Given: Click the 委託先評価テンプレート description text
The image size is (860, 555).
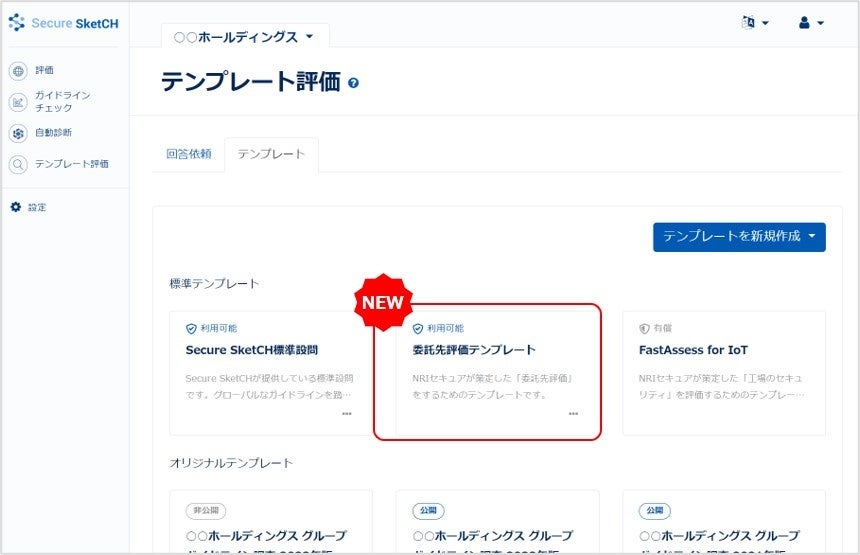Looking at the screenshot, I should [493, 387].
